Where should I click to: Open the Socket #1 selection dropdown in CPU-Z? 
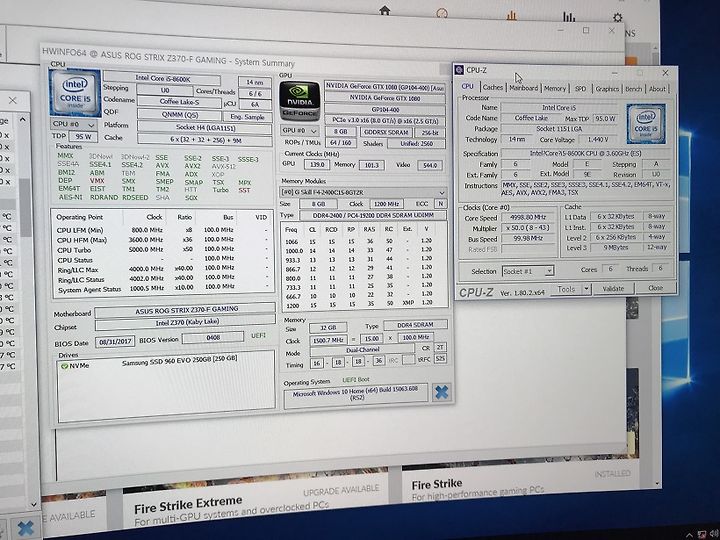(528, 271)
